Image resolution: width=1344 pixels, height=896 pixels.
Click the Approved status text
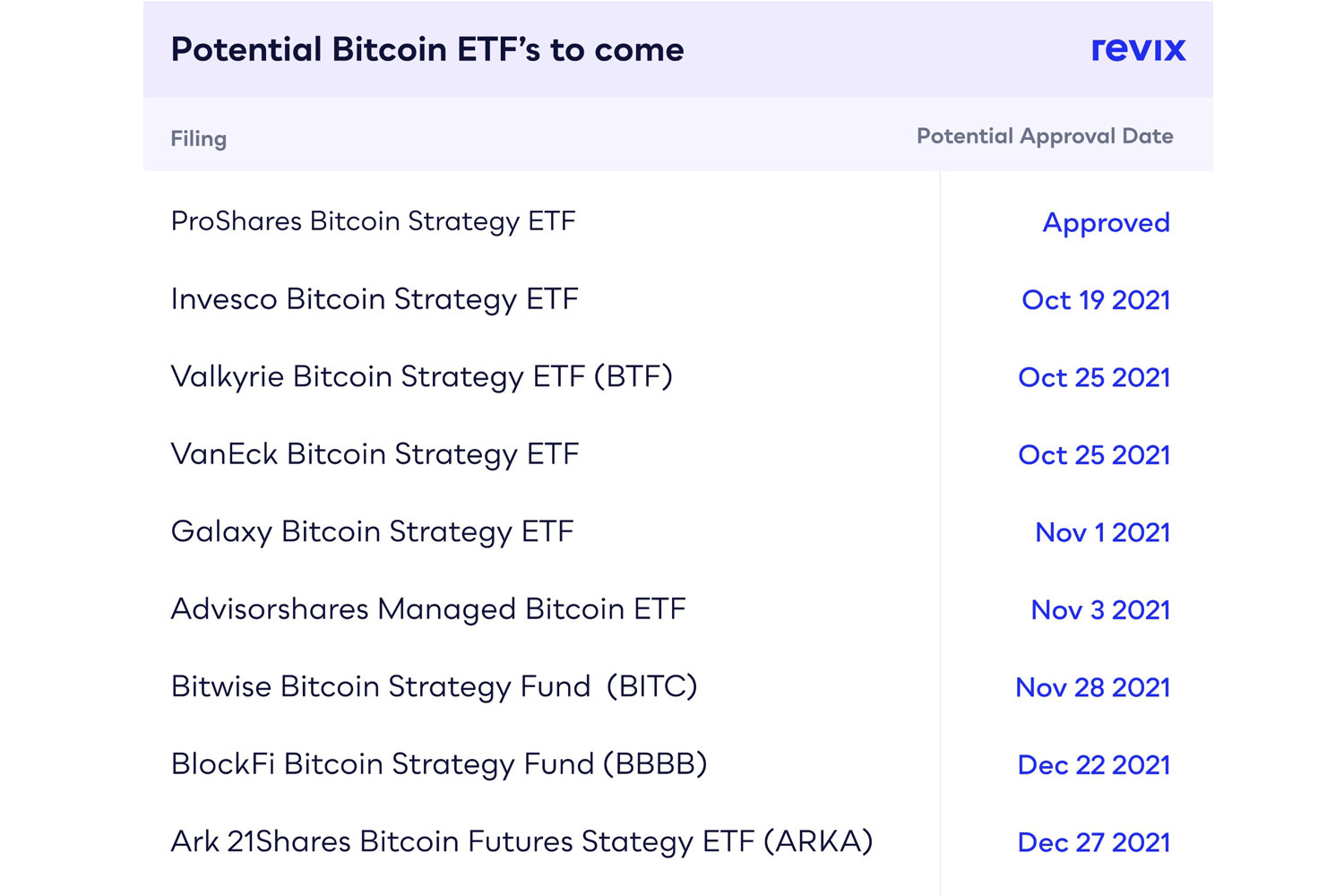point(1106,222)
